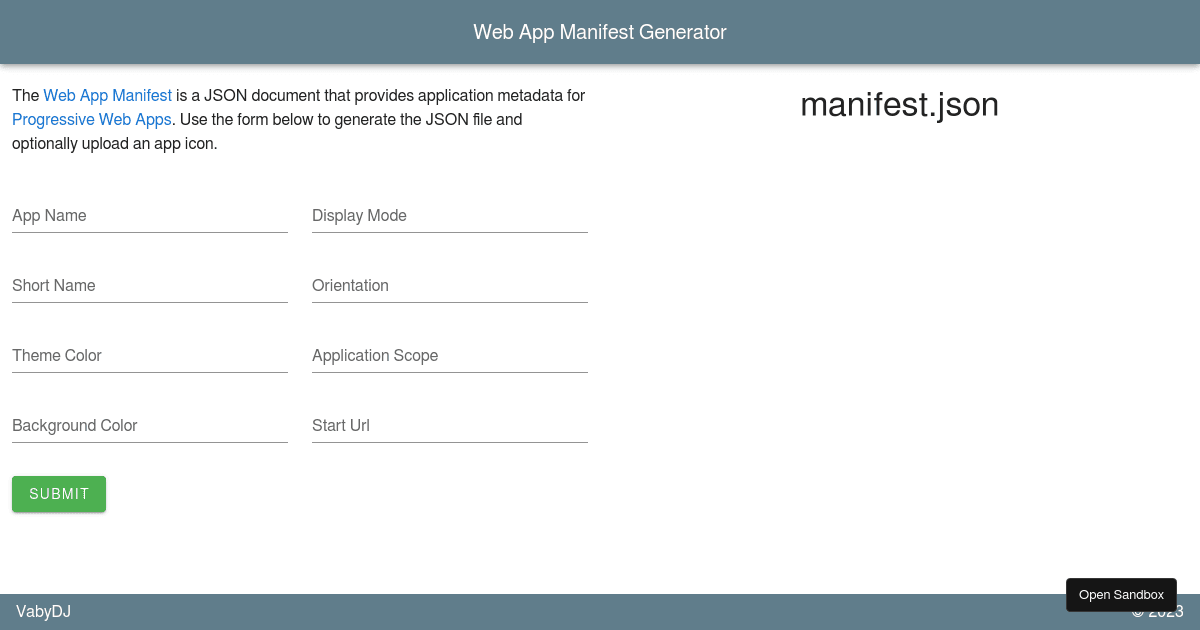Click the Short Name input field
Image resolution: width=1200 pixels, height=630 pixels.
(149, 286)
